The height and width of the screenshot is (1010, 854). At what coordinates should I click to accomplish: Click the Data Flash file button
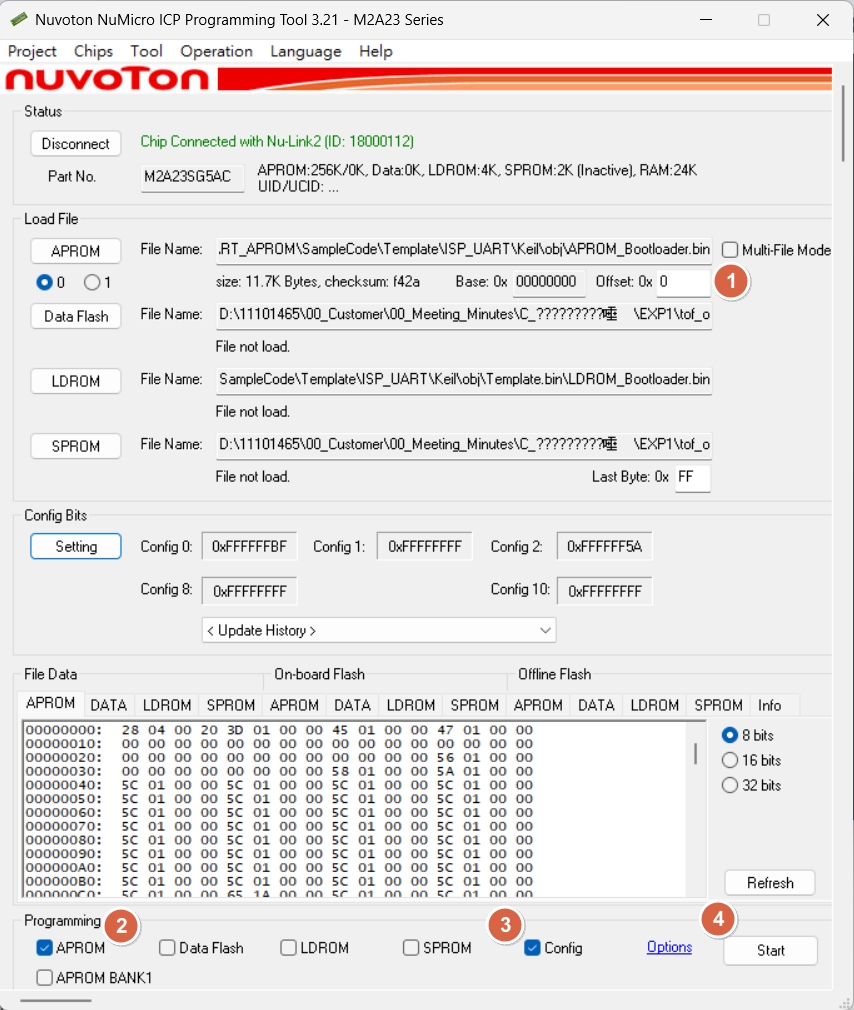(x=76, y=316)
